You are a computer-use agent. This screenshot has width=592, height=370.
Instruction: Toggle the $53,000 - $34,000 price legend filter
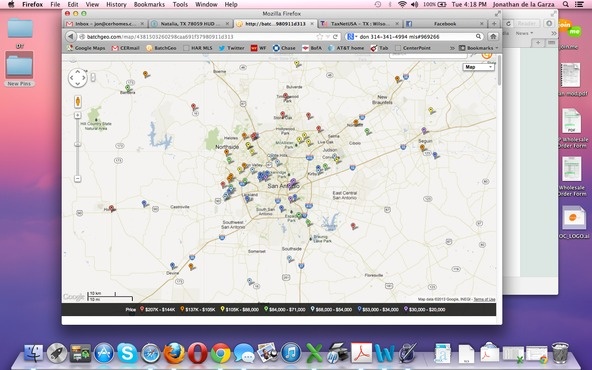pos(378,309)
